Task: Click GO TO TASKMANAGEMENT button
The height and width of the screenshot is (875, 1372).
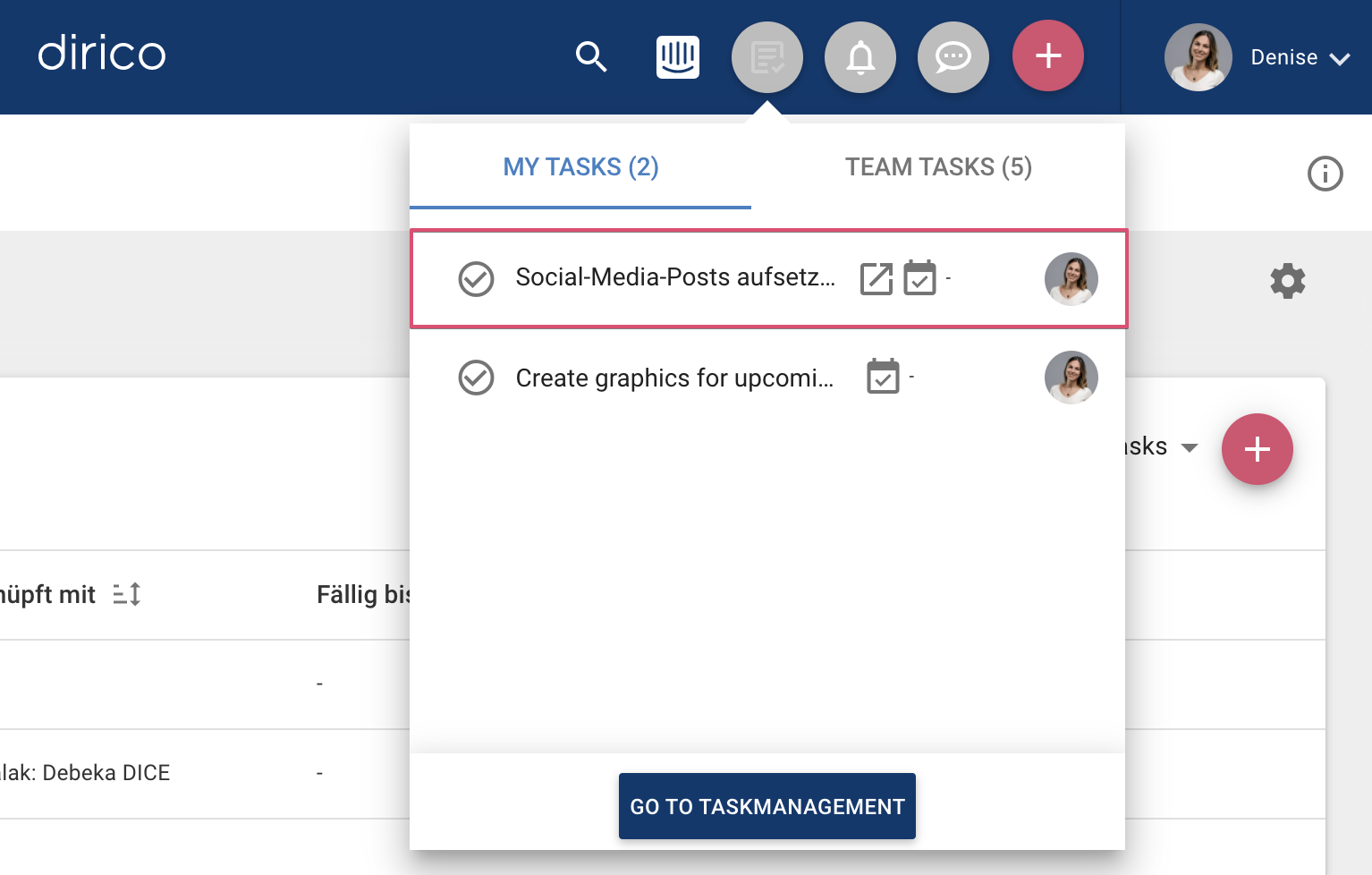Action: tap(767, 806)
